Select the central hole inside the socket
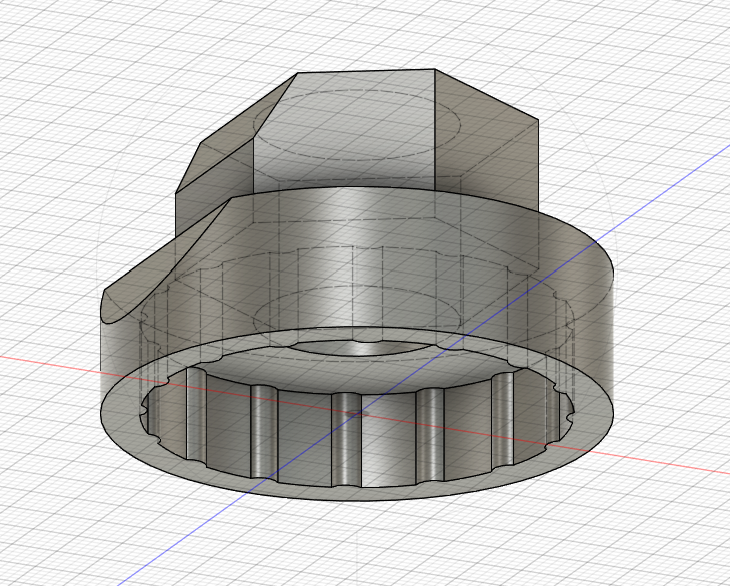 click(x=360, y=349)
